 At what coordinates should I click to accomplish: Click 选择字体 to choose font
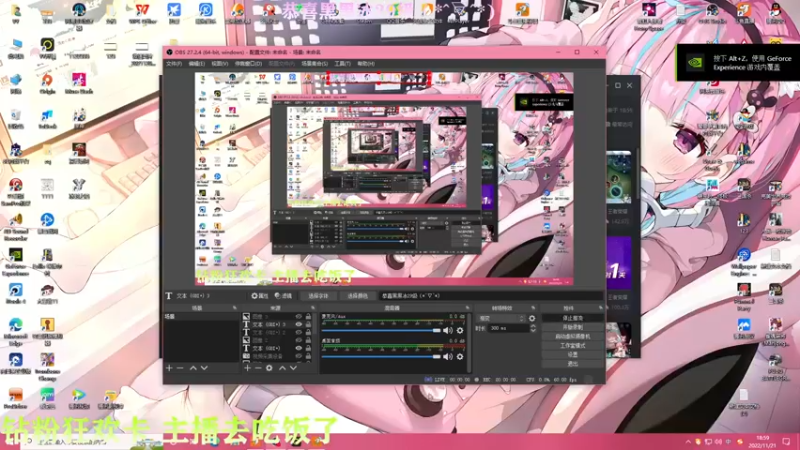pyautogui.click(x=318, y=296)
